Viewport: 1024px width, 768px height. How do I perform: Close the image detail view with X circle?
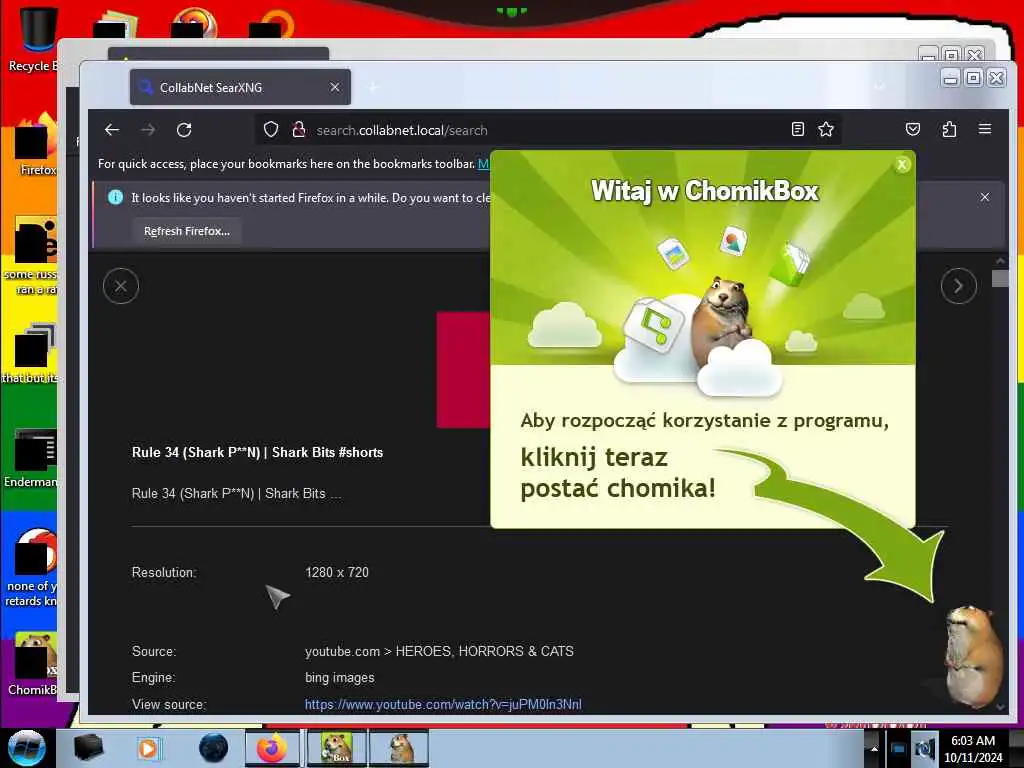(x=121, y=286)
